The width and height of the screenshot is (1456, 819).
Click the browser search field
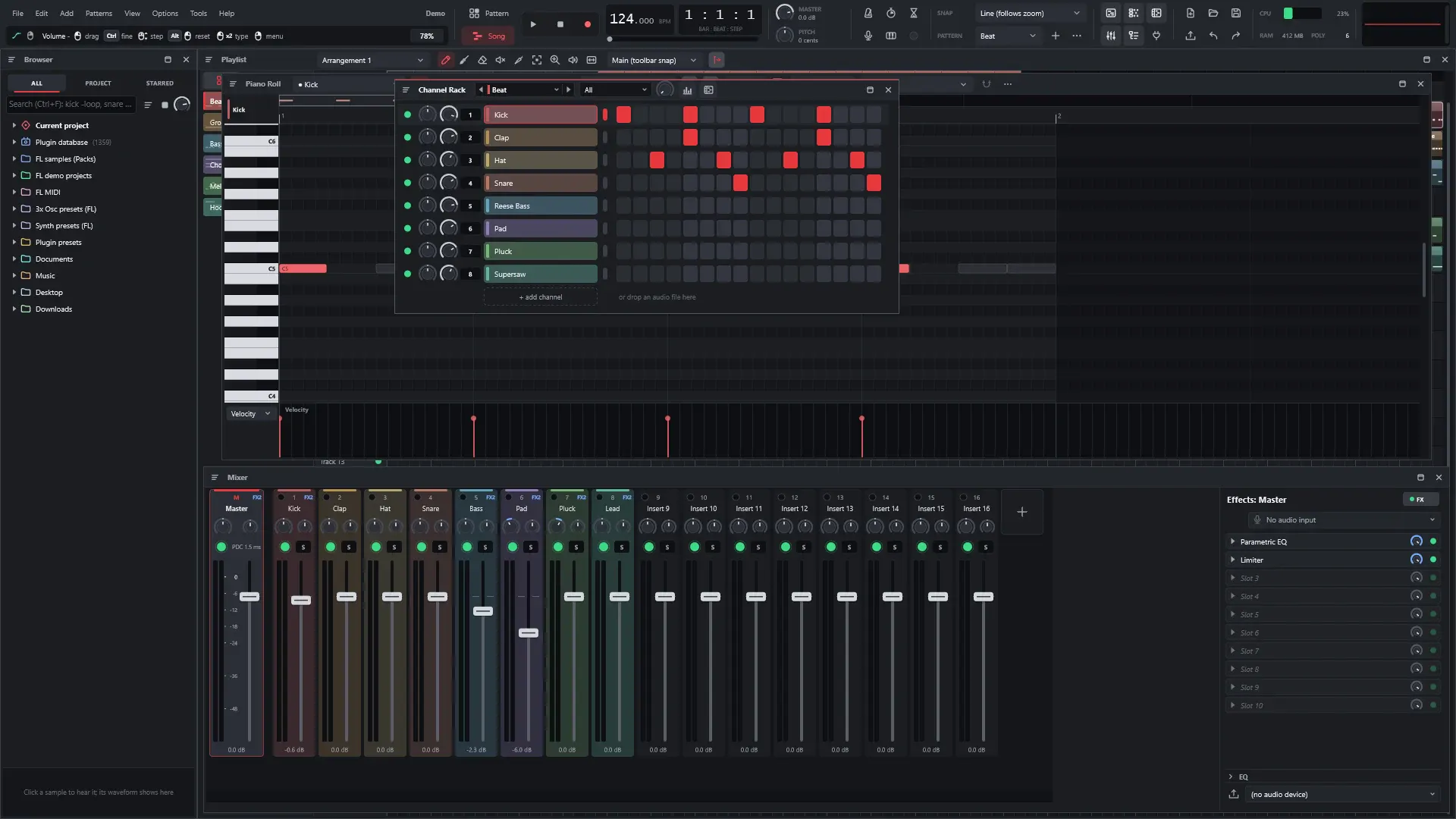point(71,104)
